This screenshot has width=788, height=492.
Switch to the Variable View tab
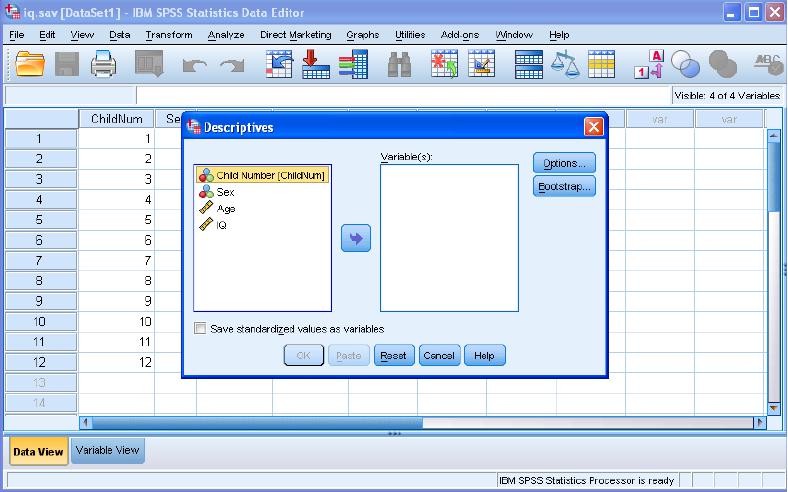pyautogui.click(x=108, y=450)
